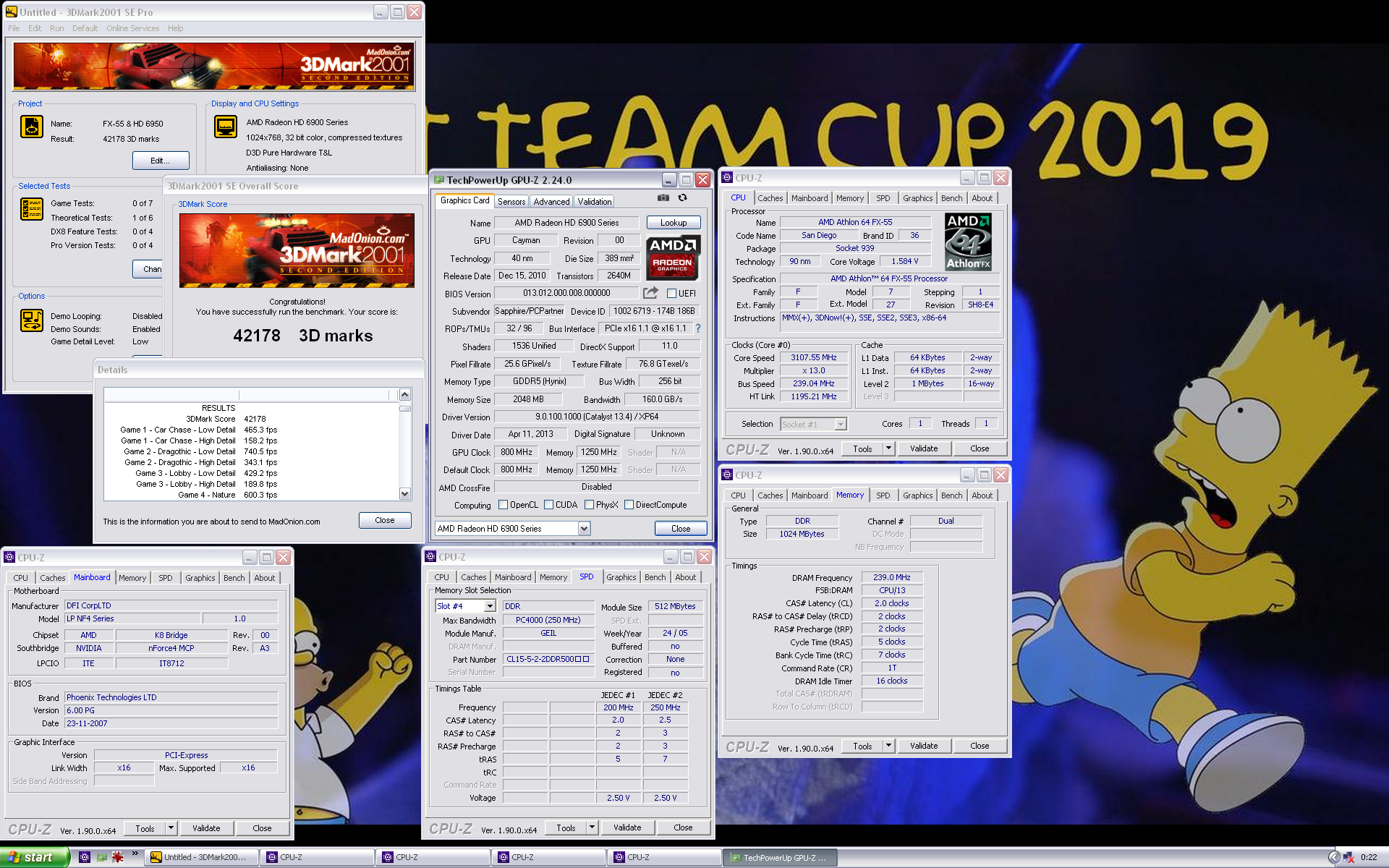Toggle the CUDA checkbox
Image resolution: width=1389 pixels, height=868 pixels.
pyautogui.click(x=548, y=505)
